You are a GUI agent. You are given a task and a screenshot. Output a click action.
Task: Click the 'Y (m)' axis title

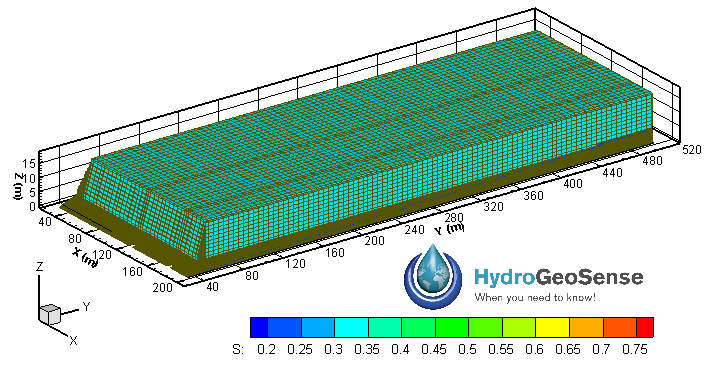pyautogui.click(x=449, y=229)
